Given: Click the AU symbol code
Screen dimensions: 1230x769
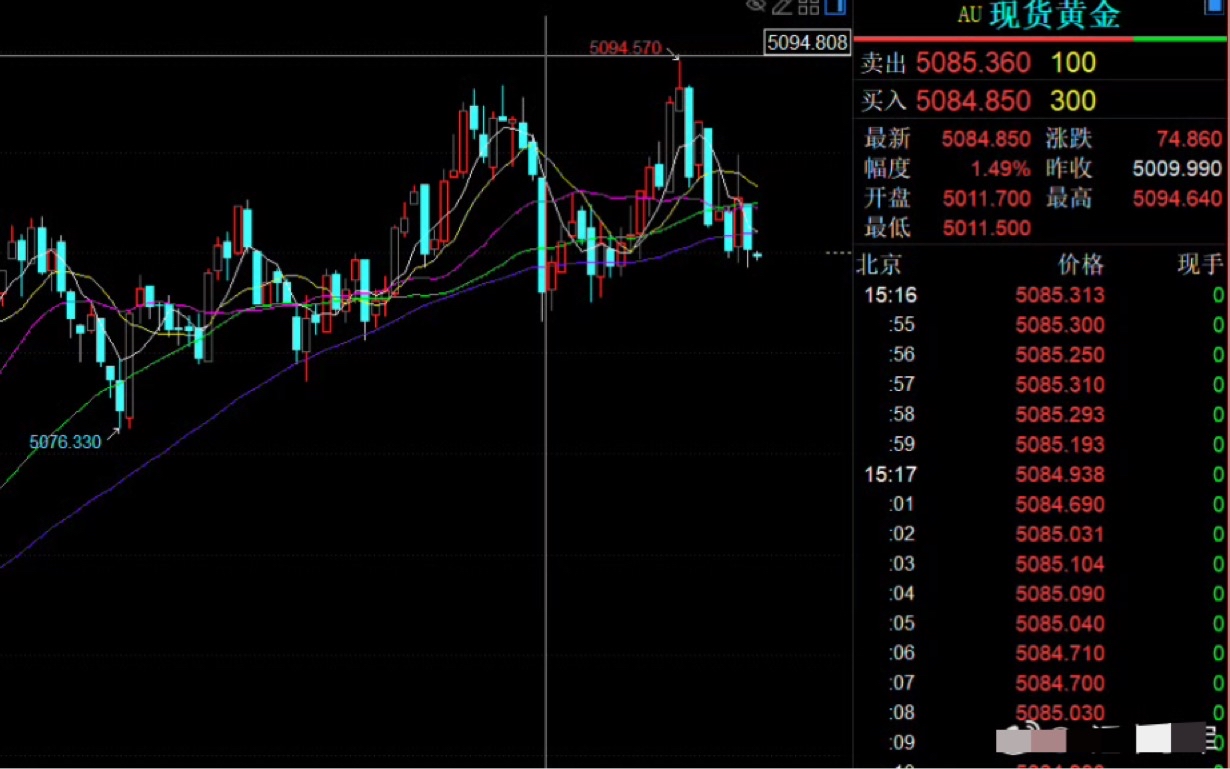Looking at the screenshot, I should (969, 15).
